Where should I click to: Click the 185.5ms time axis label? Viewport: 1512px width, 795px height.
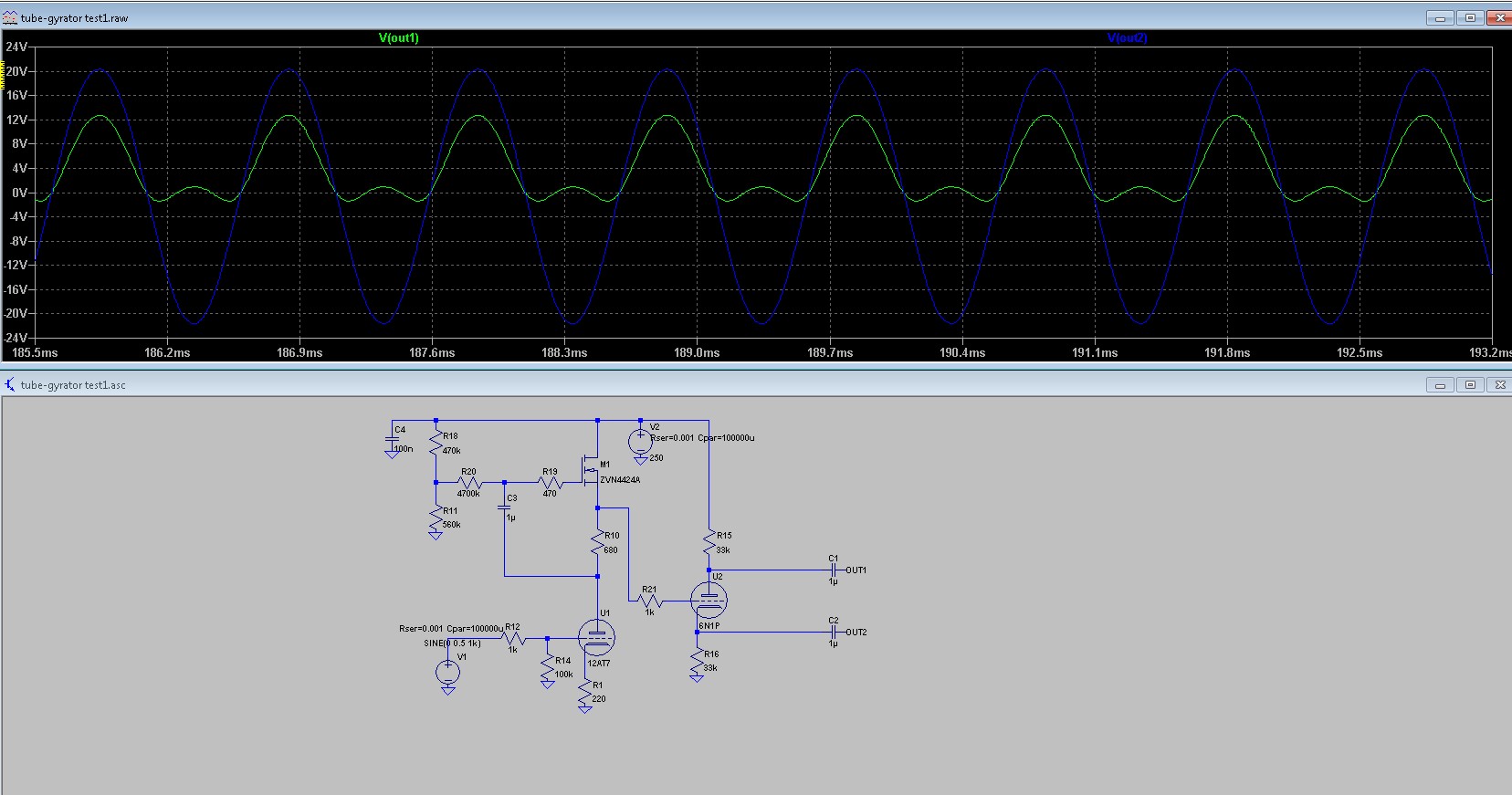coord(35,352)
